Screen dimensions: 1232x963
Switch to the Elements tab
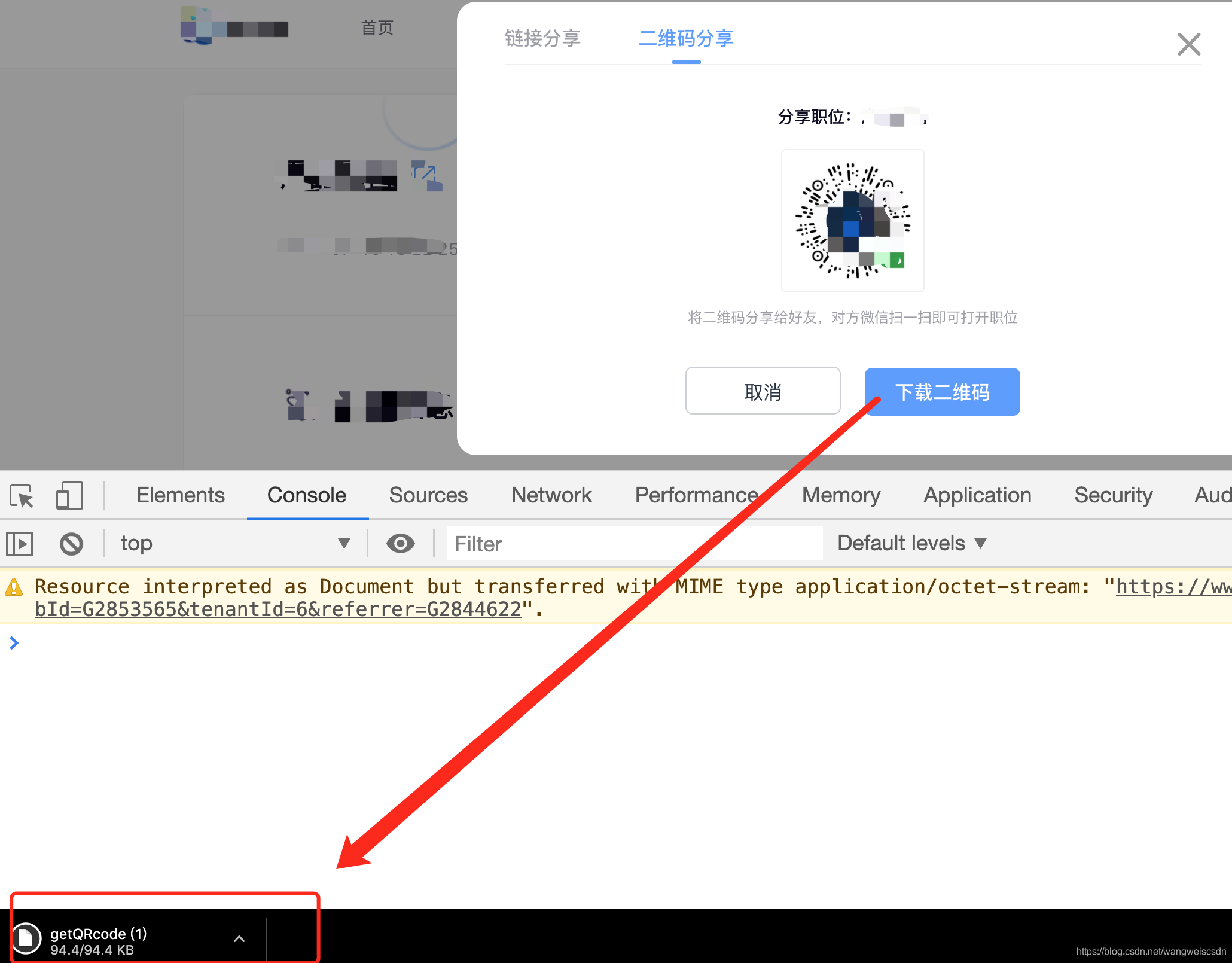[x=180, y=495]
